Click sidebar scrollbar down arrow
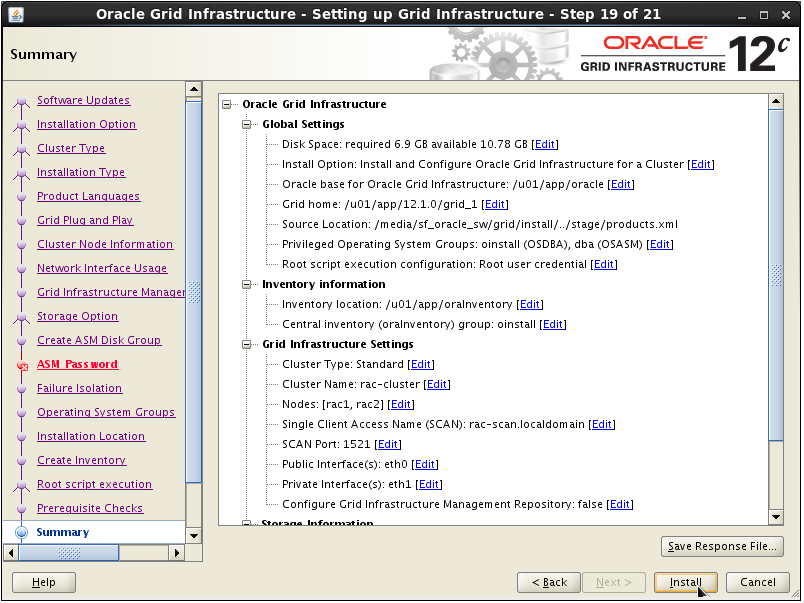 coord(194,536)
